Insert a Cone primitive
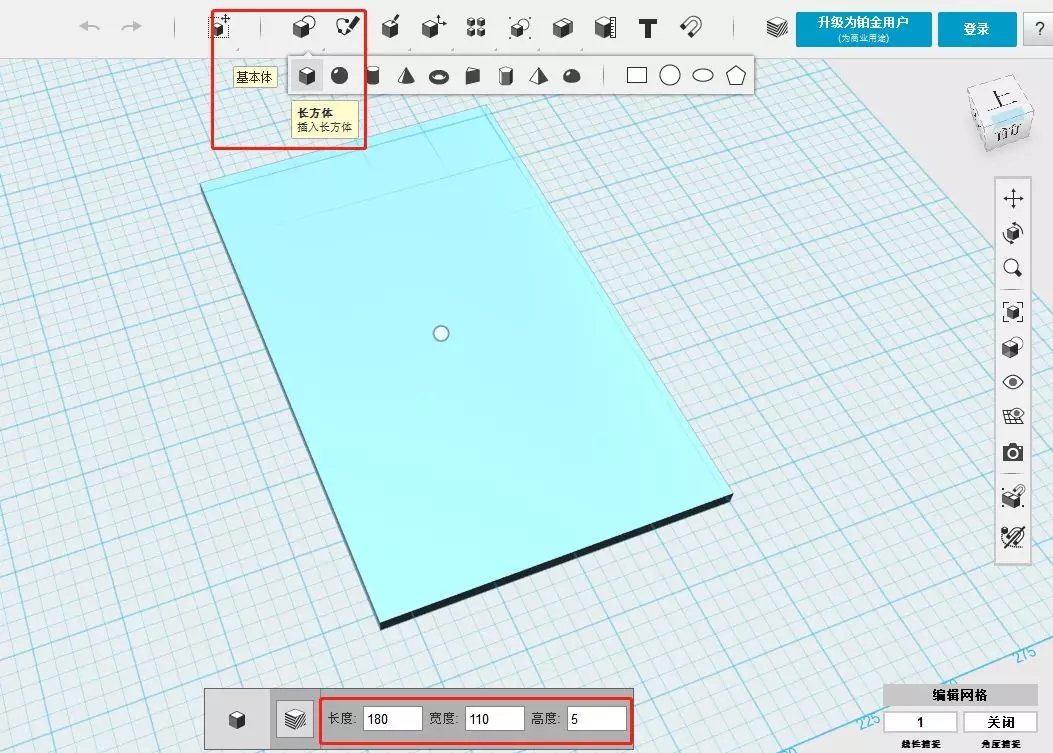Screen dimensions: 1053x753 (x=406, y=75)
